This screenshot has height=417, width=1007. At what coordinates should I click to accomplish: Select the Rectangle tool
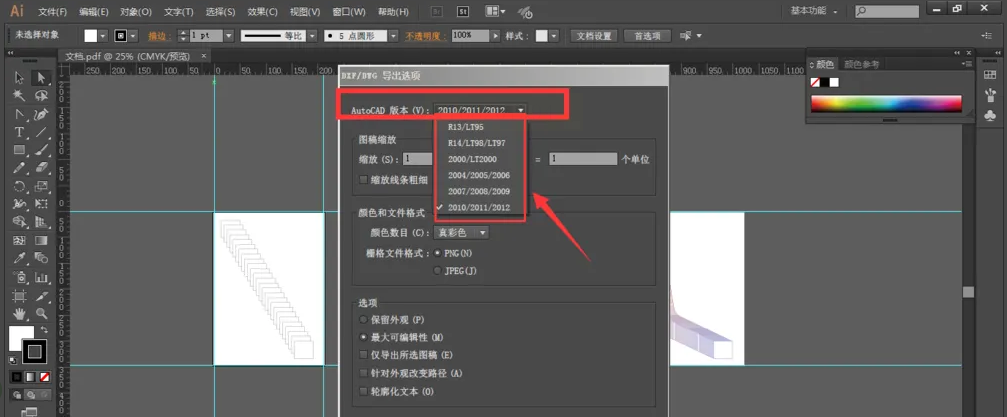point(20,150)
